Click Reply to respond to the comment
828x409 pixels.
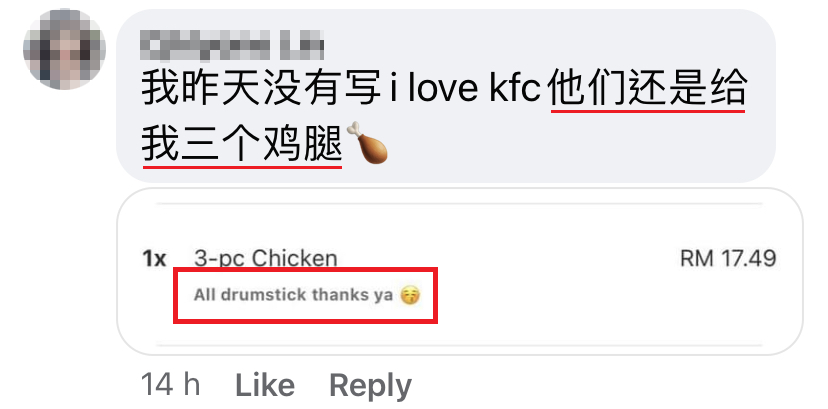(x=370, y=386)
